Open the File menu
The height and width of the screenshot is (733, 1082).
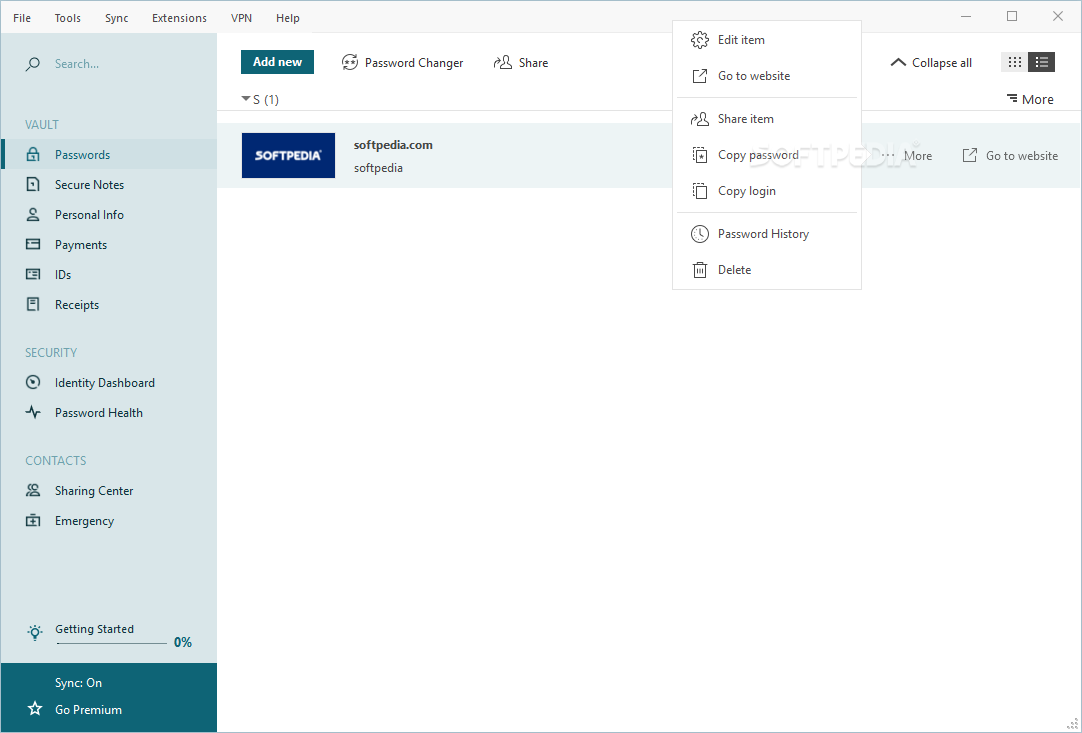point(22,18)
